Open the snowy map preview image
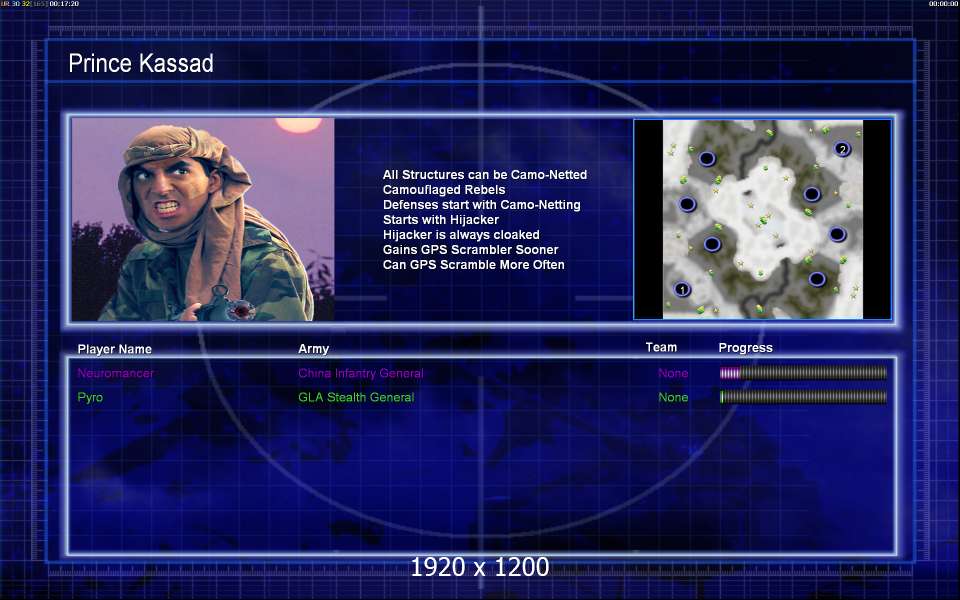The width and height of the screenshot is (960, 600). (762, 219)
